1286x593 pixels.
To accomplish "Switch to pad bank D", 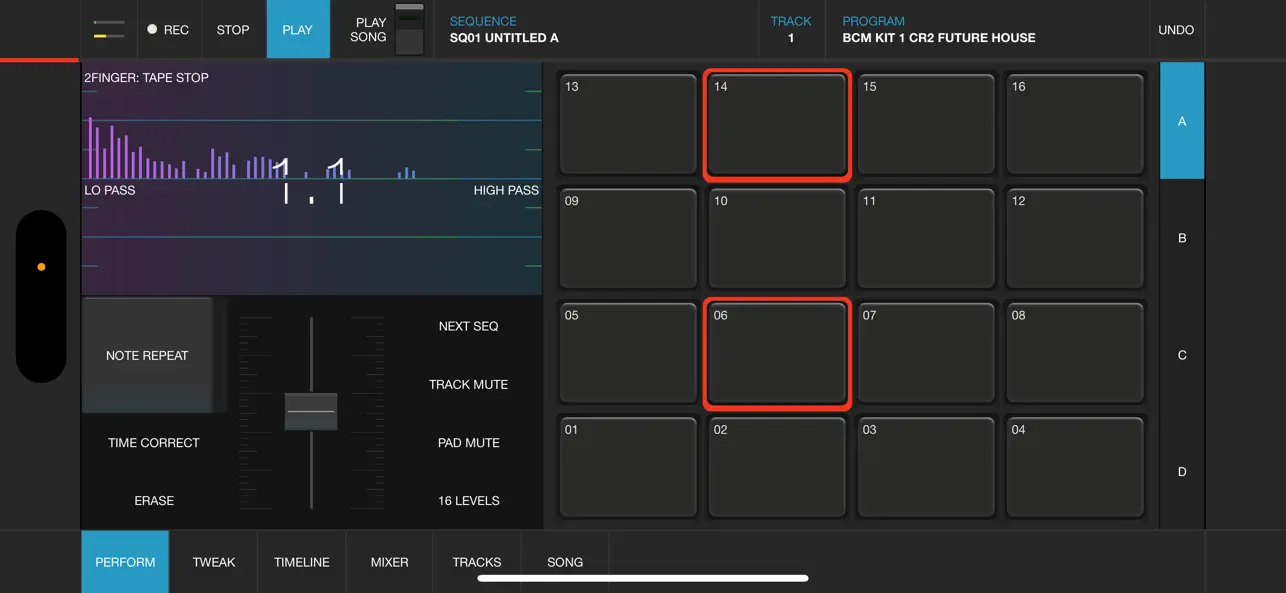I will coord(1182,471).
